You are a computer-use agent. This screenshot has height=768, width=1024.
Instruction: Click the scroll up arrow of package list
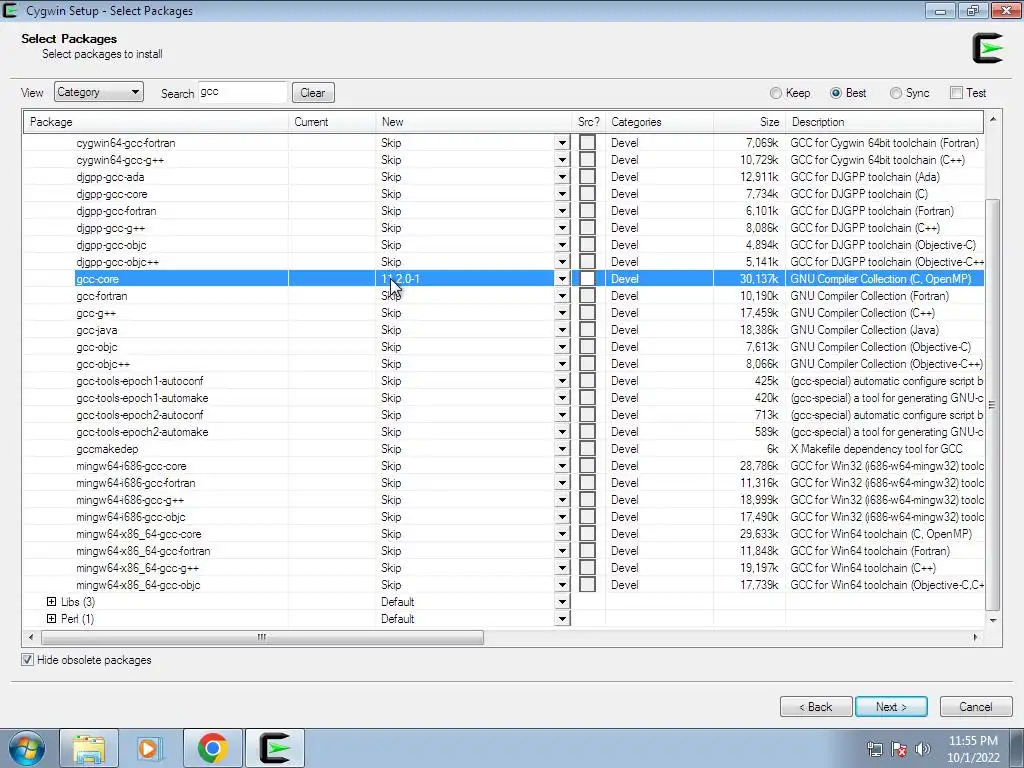point(993,120)
